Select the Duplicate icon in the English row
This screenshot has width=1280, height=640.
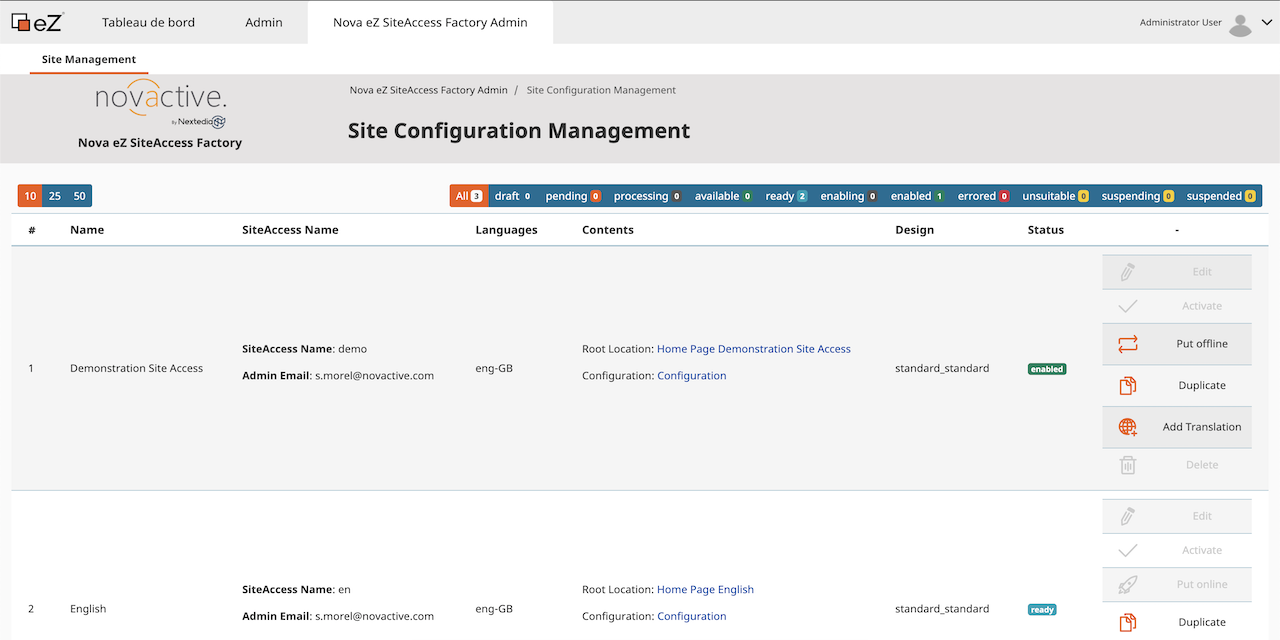click(1128, 621)
